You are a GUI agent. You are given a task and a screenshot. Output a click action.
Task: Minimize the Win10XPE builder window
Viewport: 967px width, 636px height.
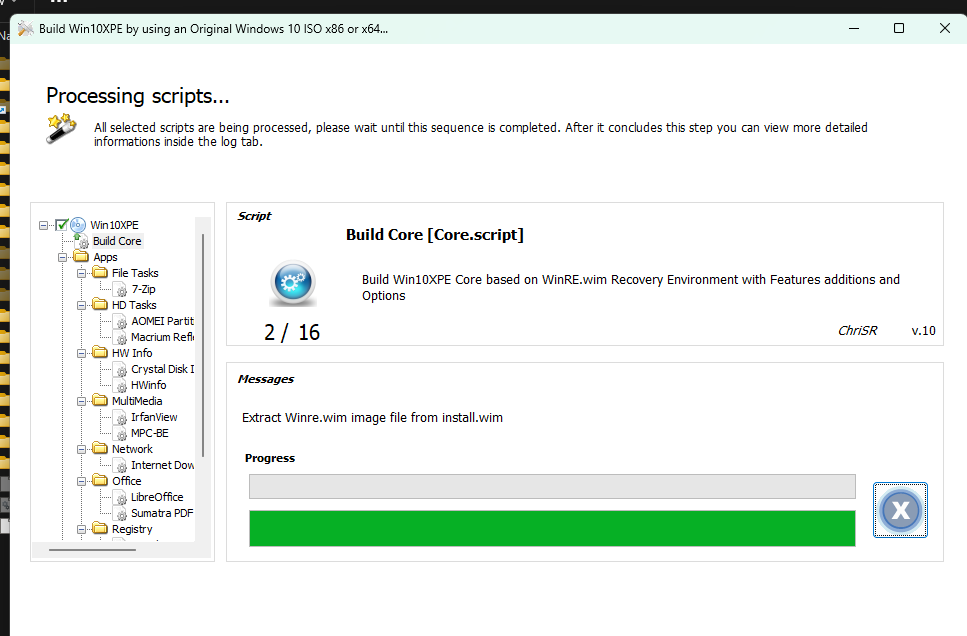(854, 28)
